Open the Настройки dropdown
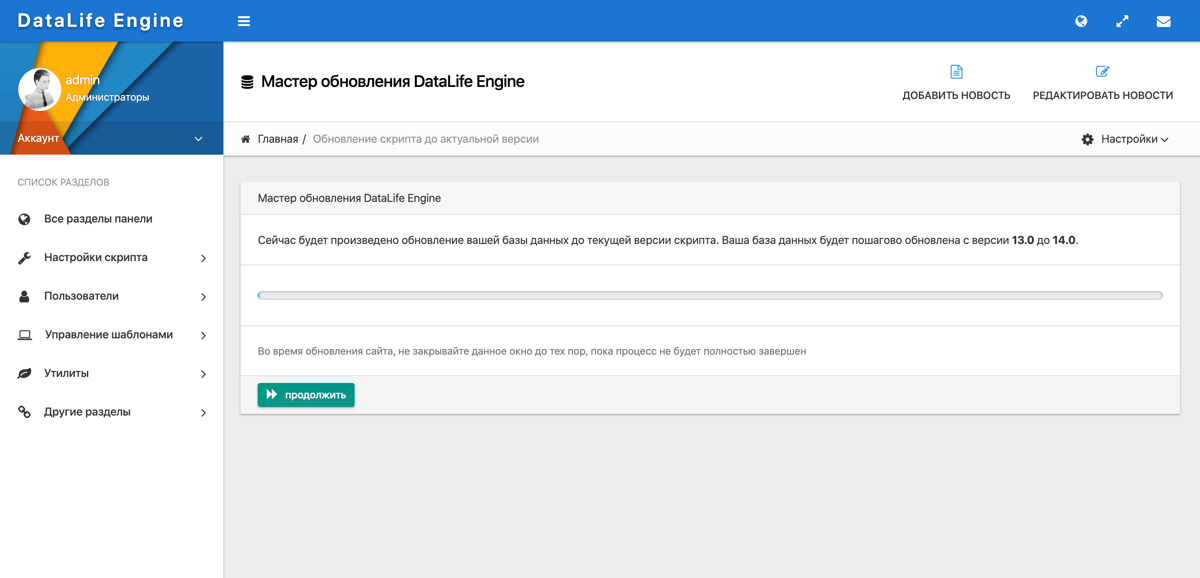1200x578 pixels. 1125,139
